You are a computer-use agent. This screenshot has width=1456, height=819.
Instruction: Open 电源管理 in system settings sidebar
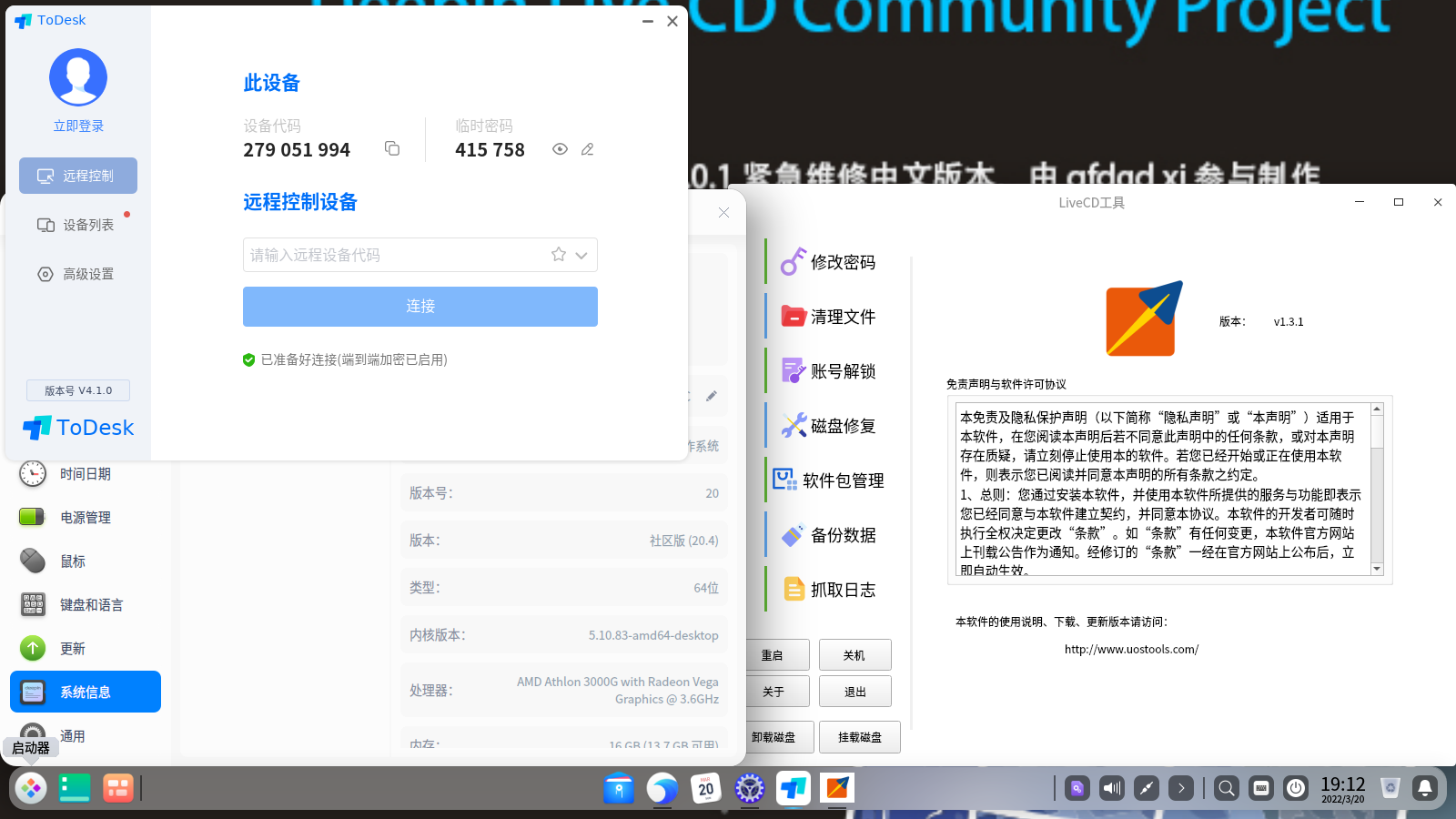coord(86,518)
